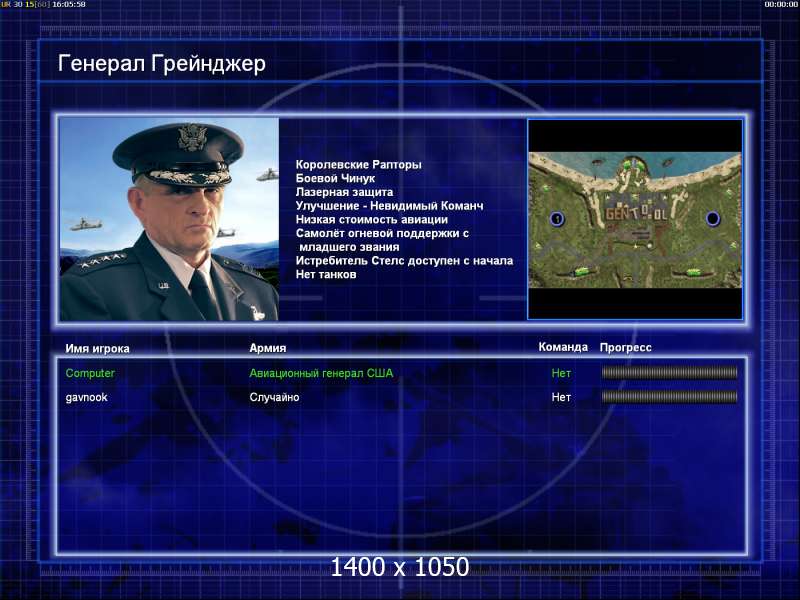The height and width of the screenshot is (600, 800).
Task: Click the 'Прогресс' column header
Action: tap(626, 347)
